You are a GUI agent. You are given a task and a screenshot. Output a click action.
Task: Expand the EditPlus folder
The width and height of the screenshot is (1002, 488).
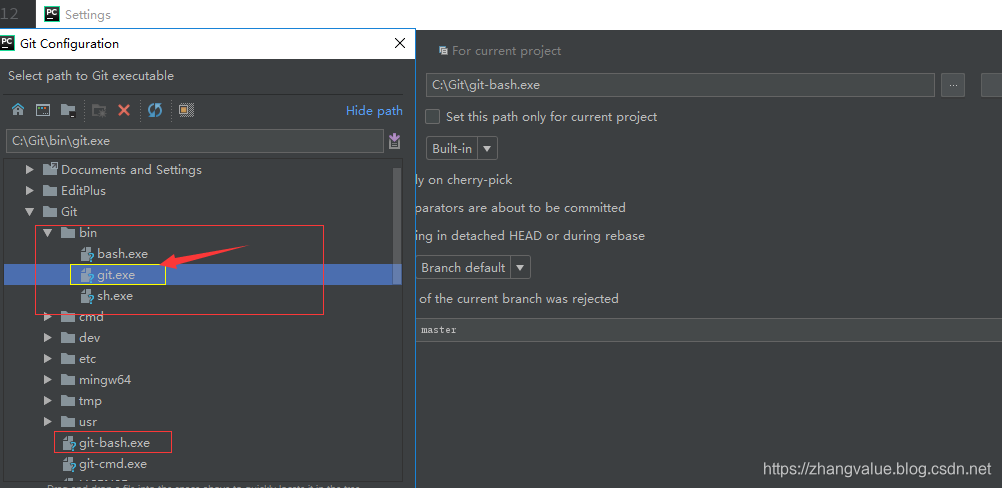29,190
